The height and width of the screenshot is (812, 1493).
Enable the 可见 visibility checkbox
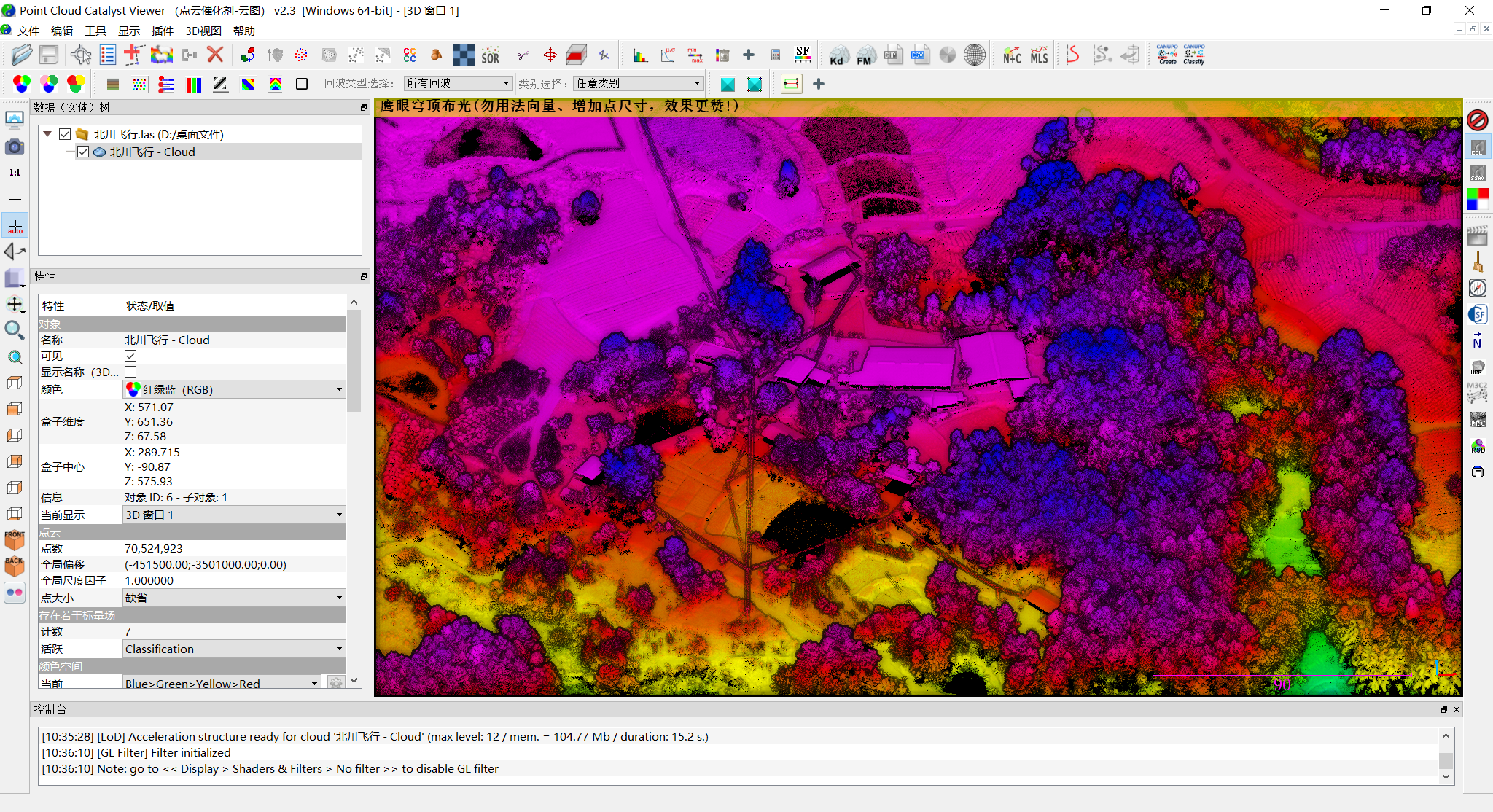coord(128,356)
